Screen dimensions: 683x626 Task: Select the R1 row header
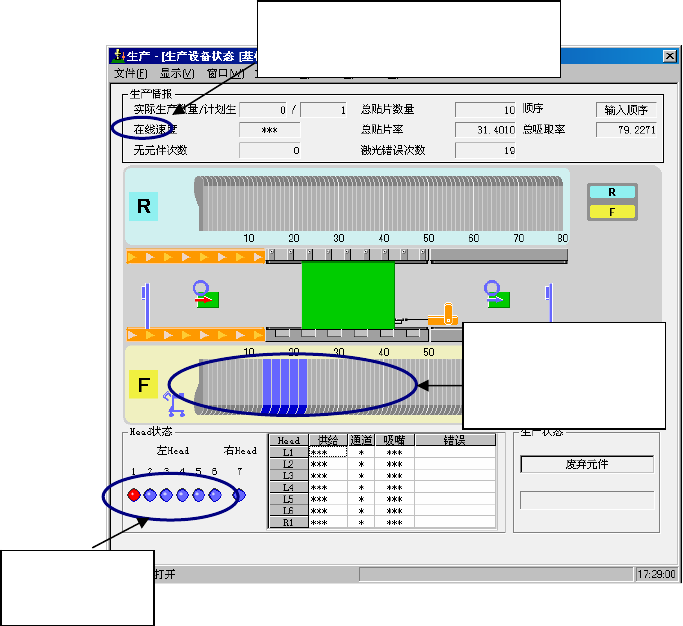tap(289, 522)
